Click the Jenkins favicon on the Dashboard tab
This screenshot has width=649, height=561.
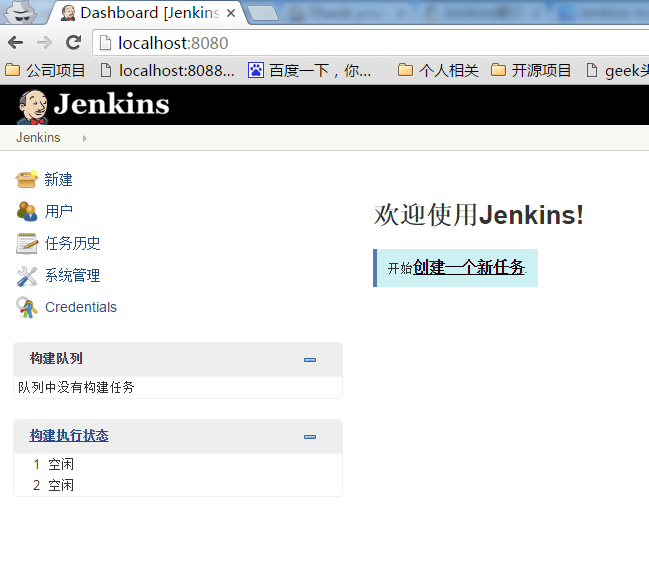coord(68,13)
